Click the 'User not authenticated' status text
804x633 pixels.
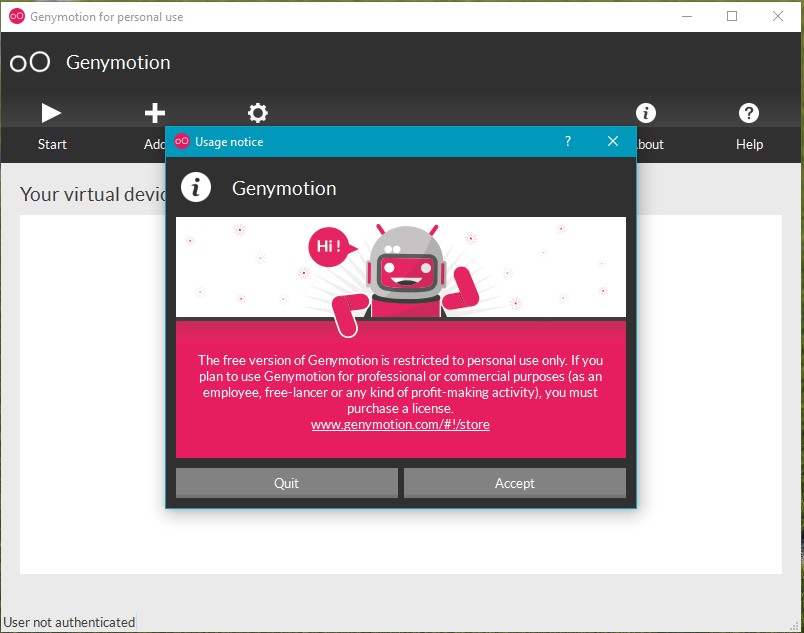[x=69, y=622]
